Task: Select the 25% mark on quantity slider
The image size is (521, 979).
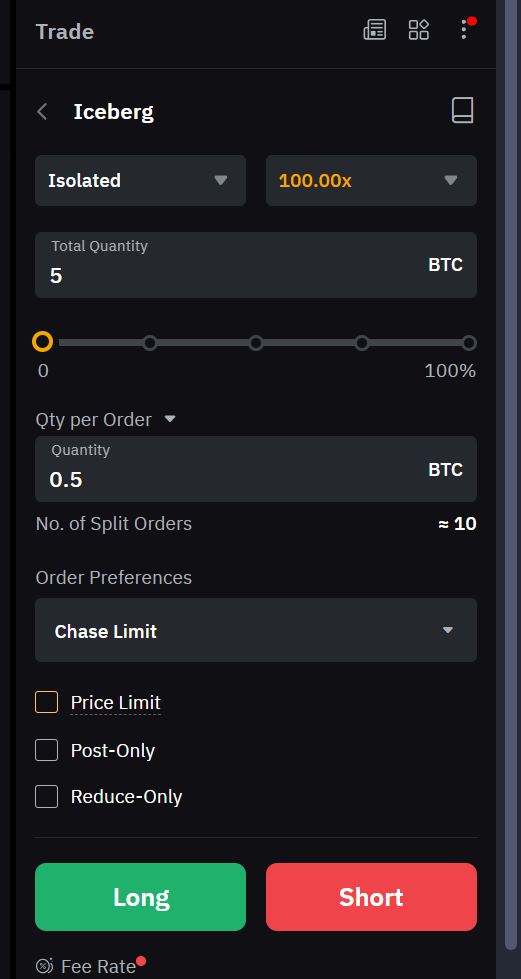Action: 150,343
